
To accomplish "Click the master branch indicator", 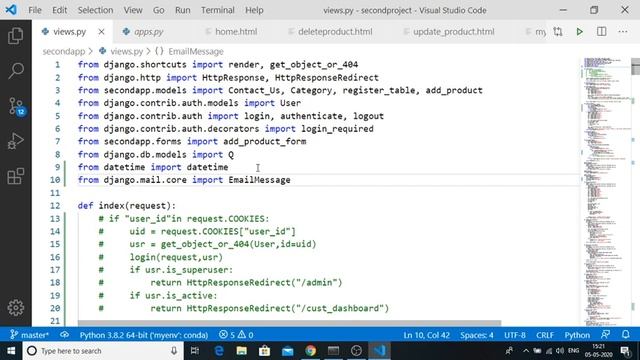I will coord(29,335).
